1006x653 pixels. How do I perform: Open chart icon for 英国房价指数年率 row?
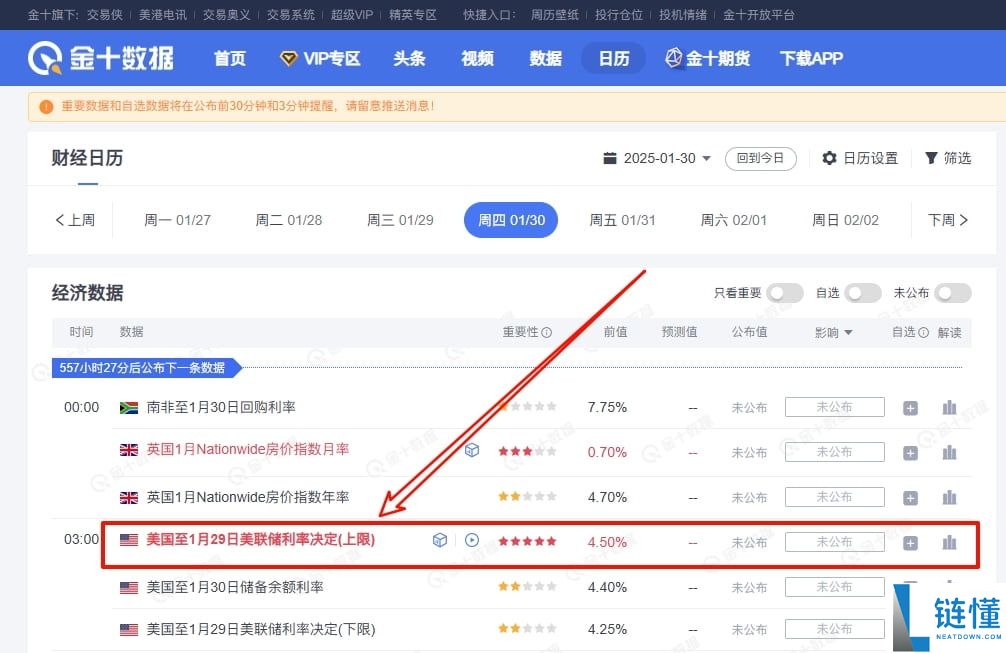[950, 497]
